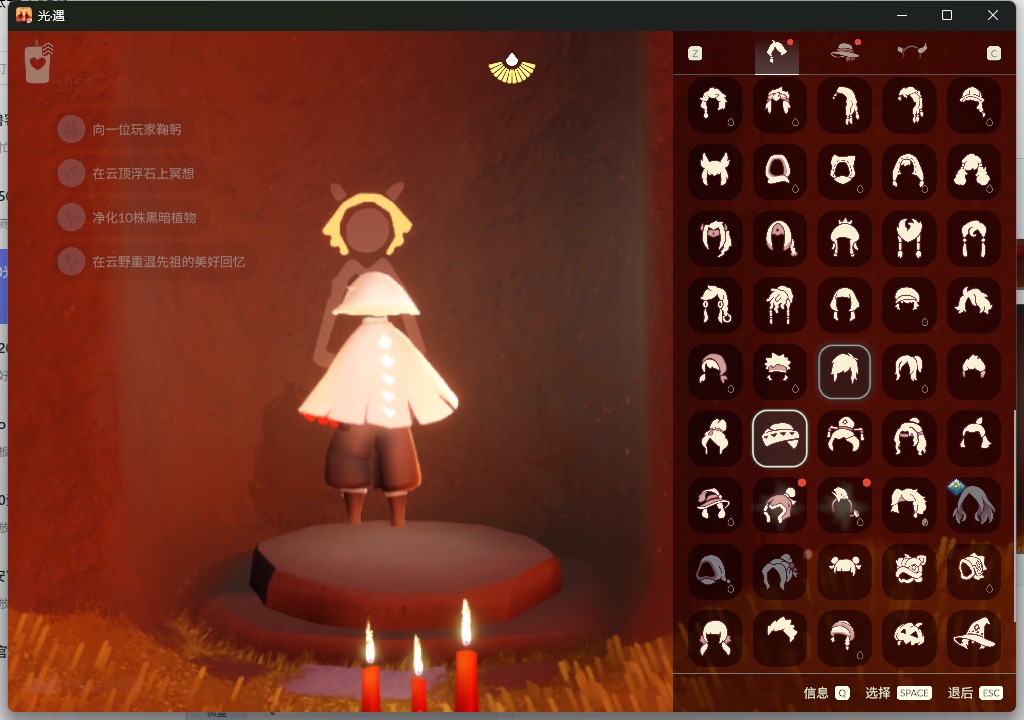Open the pink headband hair with red dot
This screenshot has height=720, width=1024.
[x=844, y=505]
